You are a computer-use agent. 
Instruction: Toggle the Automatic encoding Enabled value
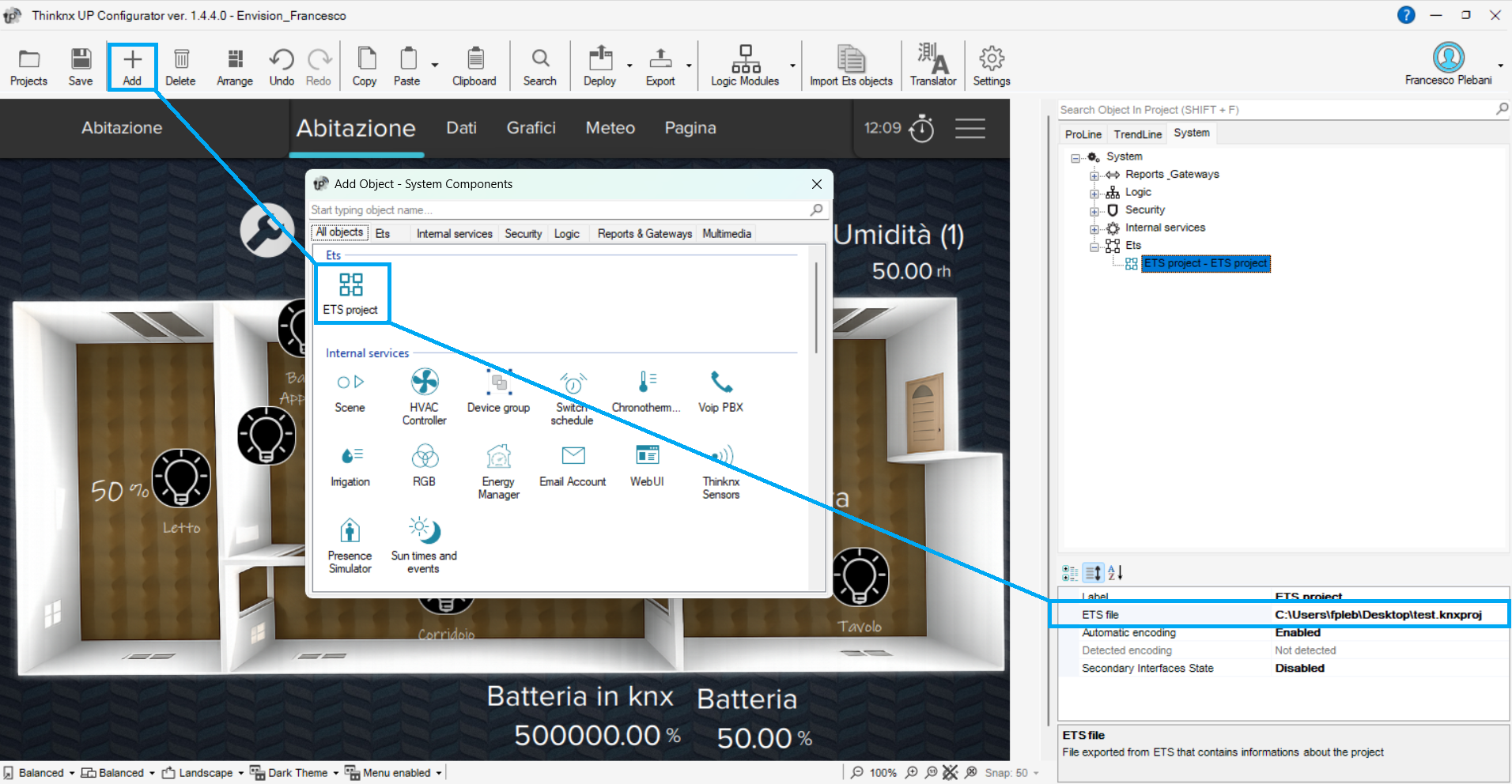click(x=1298, y=632)
